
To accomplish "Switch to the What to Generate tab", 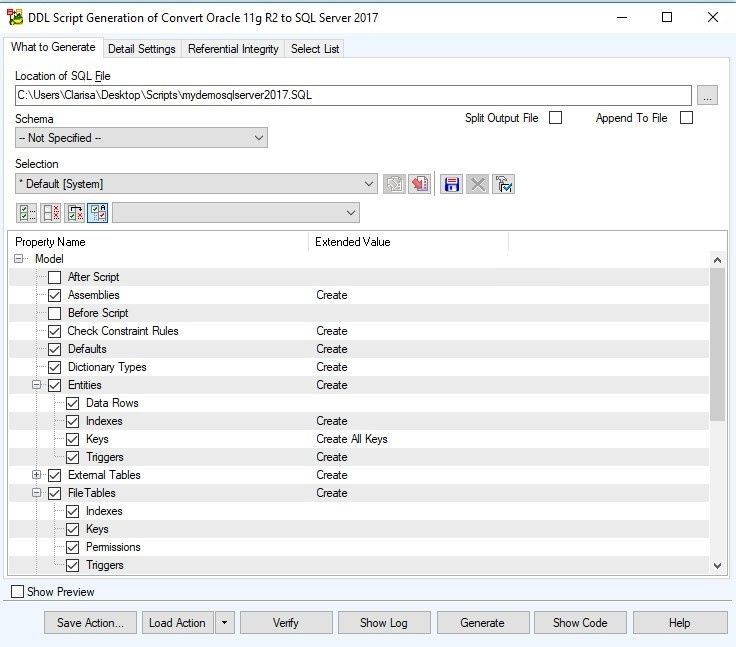I will pyautogui.click(x=53, y=47).
